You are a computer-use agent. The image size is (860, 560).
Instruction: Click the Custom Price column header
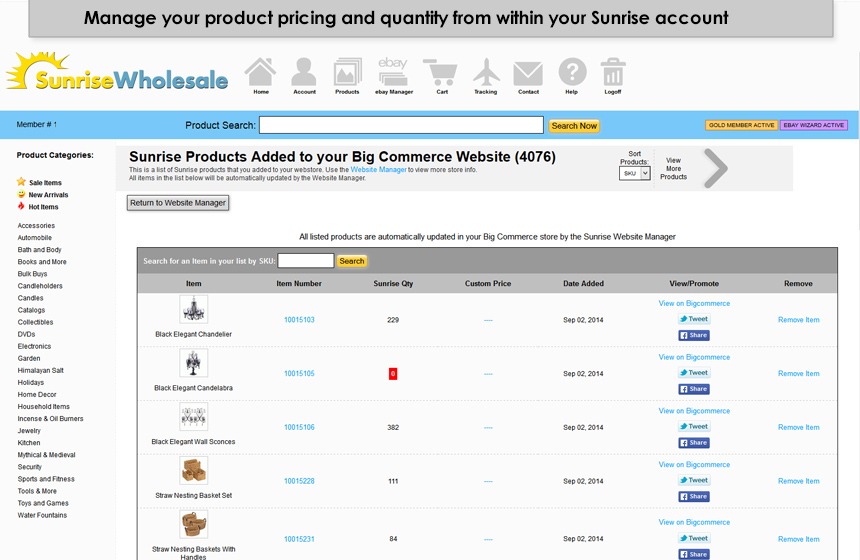coord(488,284)
